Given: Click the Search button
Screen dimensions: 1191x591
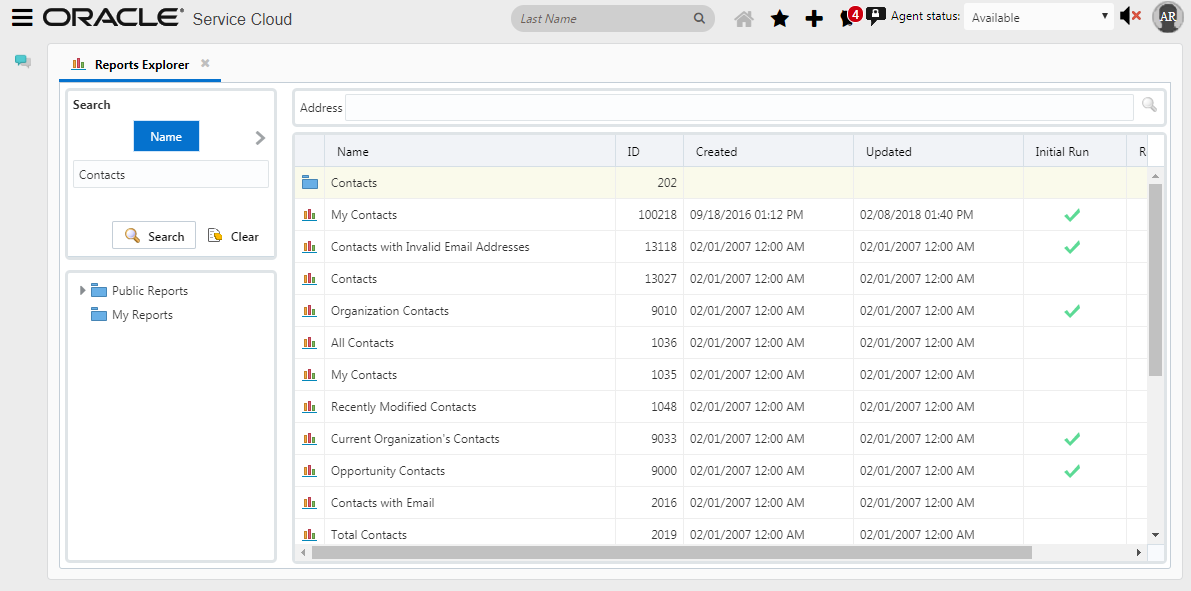Looking at the screenshot, I should coord(154,235).
